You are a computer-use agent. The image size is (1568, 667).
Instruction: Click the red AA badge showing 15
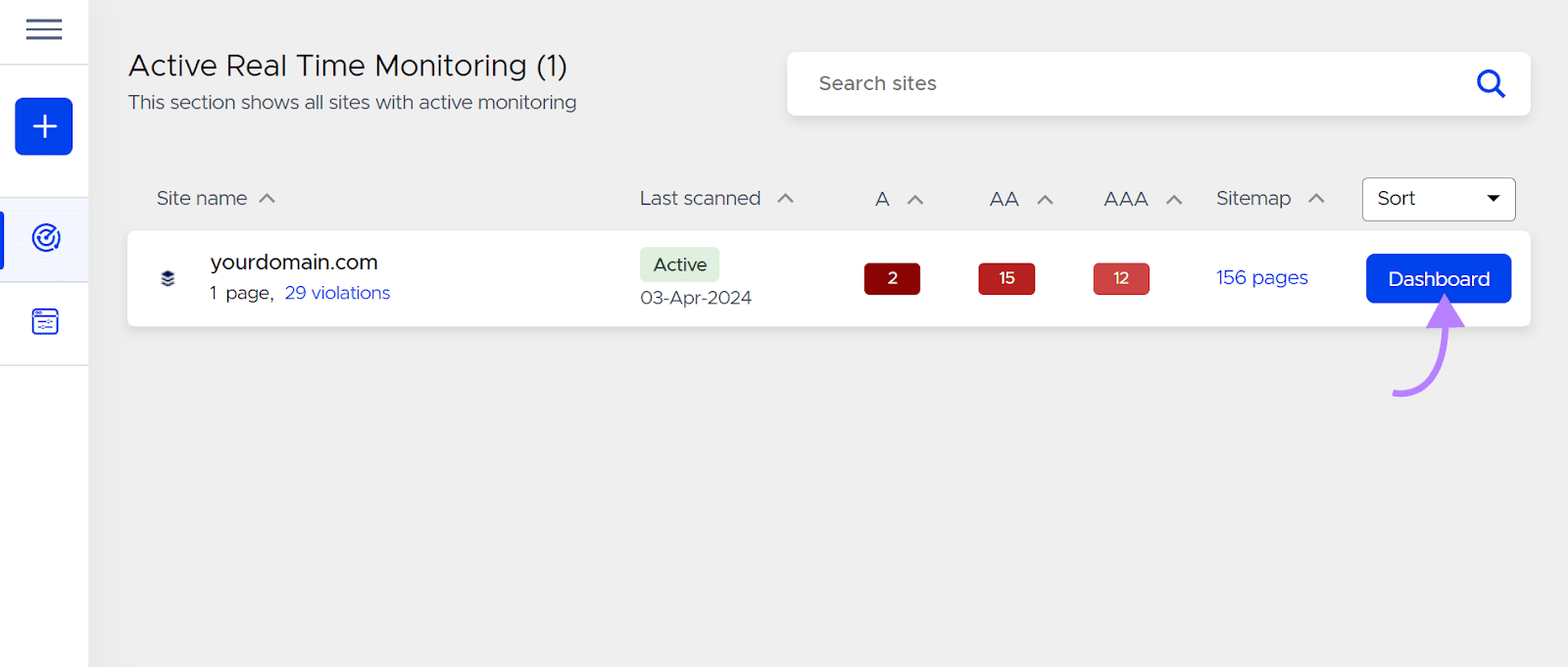point(1006,278)
